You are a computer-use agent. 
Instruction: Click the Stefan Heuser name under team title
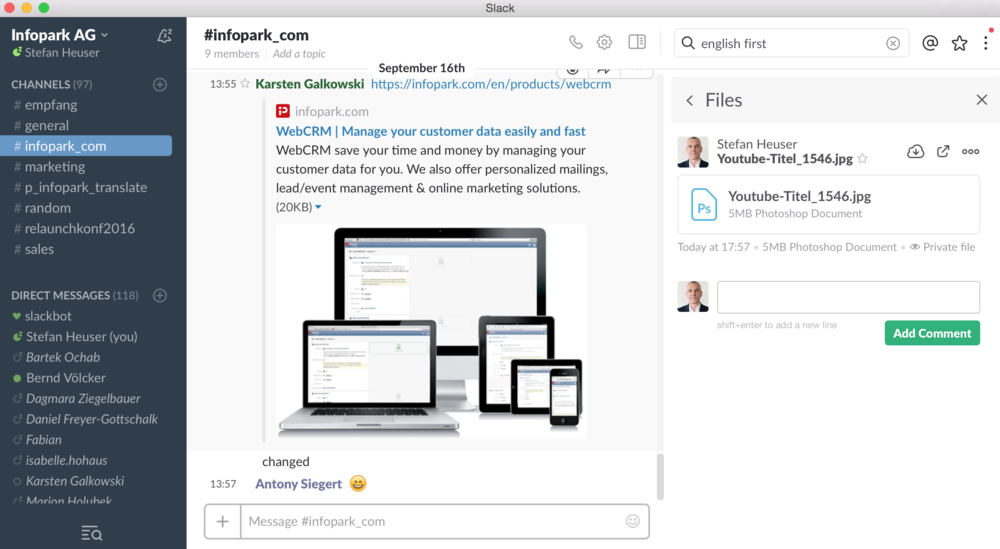pos(62,52)
